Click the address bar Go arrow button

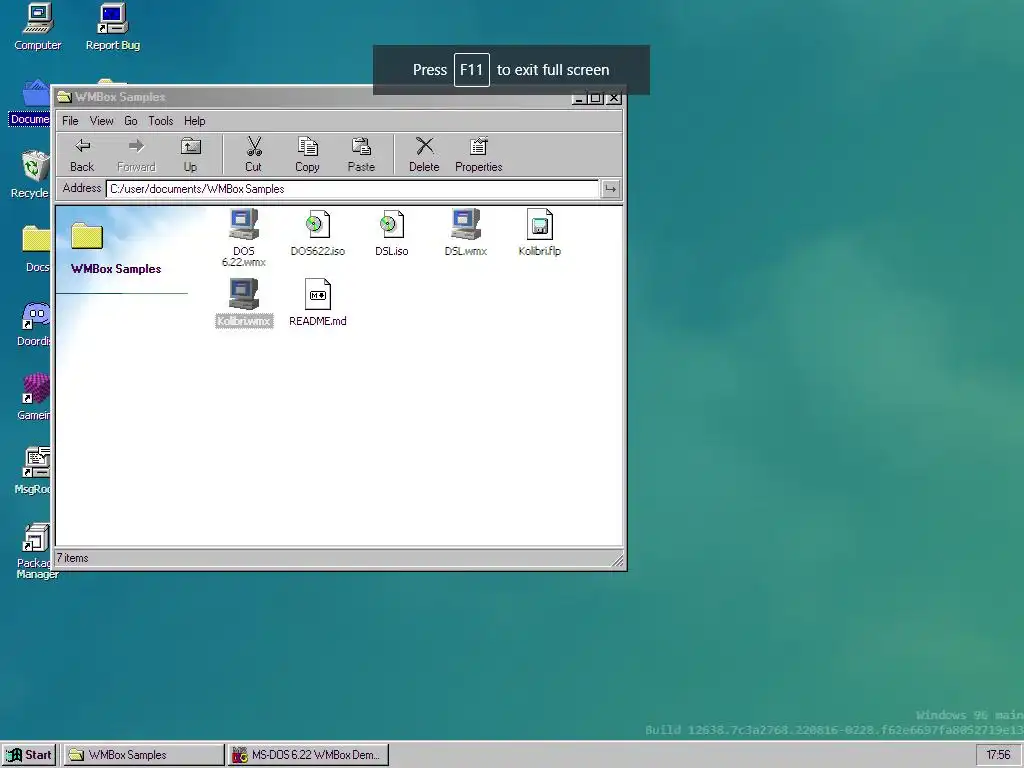[x=610, y=189]
